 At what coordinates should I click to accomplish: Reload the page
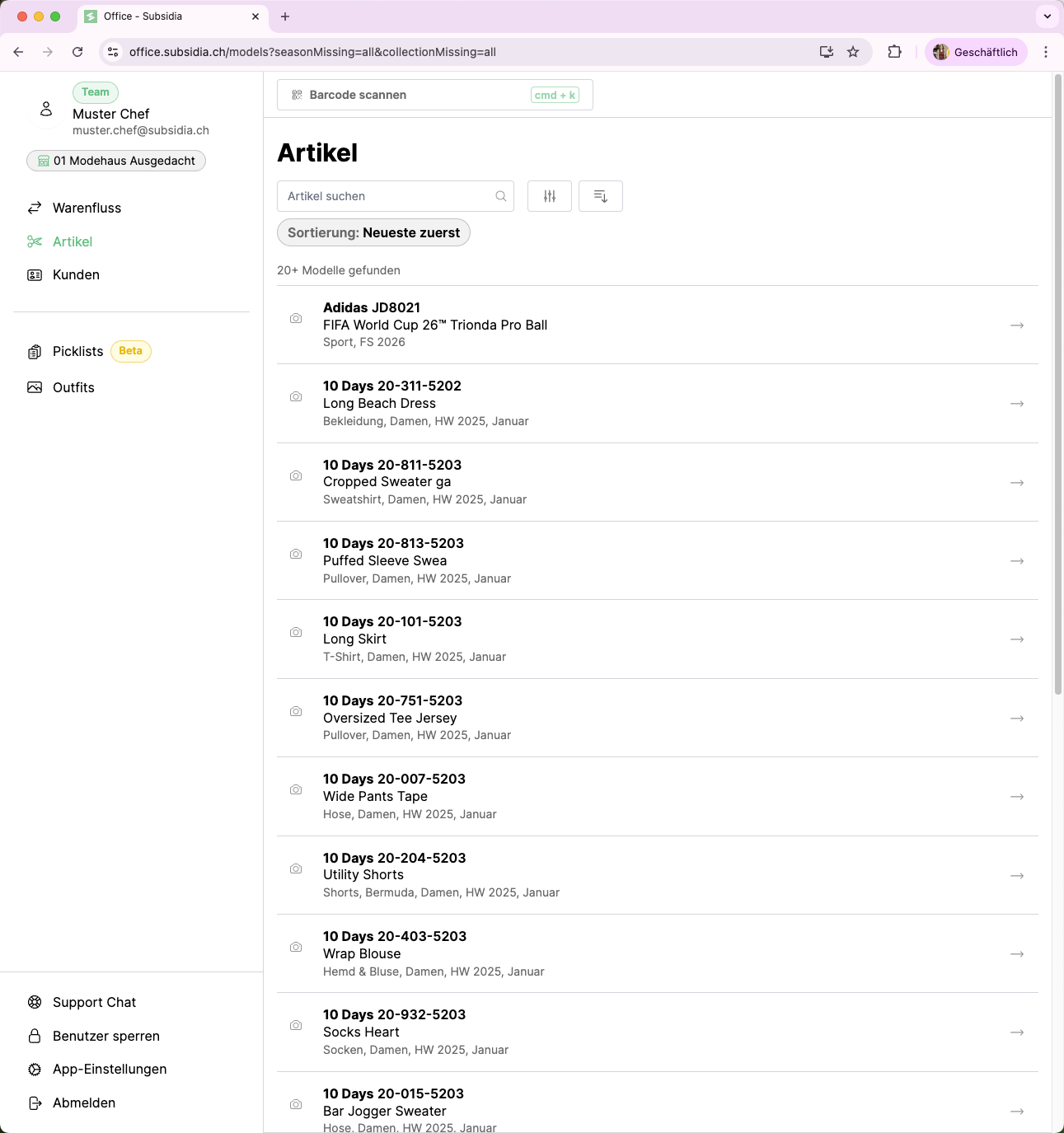[x=77, y=52]
